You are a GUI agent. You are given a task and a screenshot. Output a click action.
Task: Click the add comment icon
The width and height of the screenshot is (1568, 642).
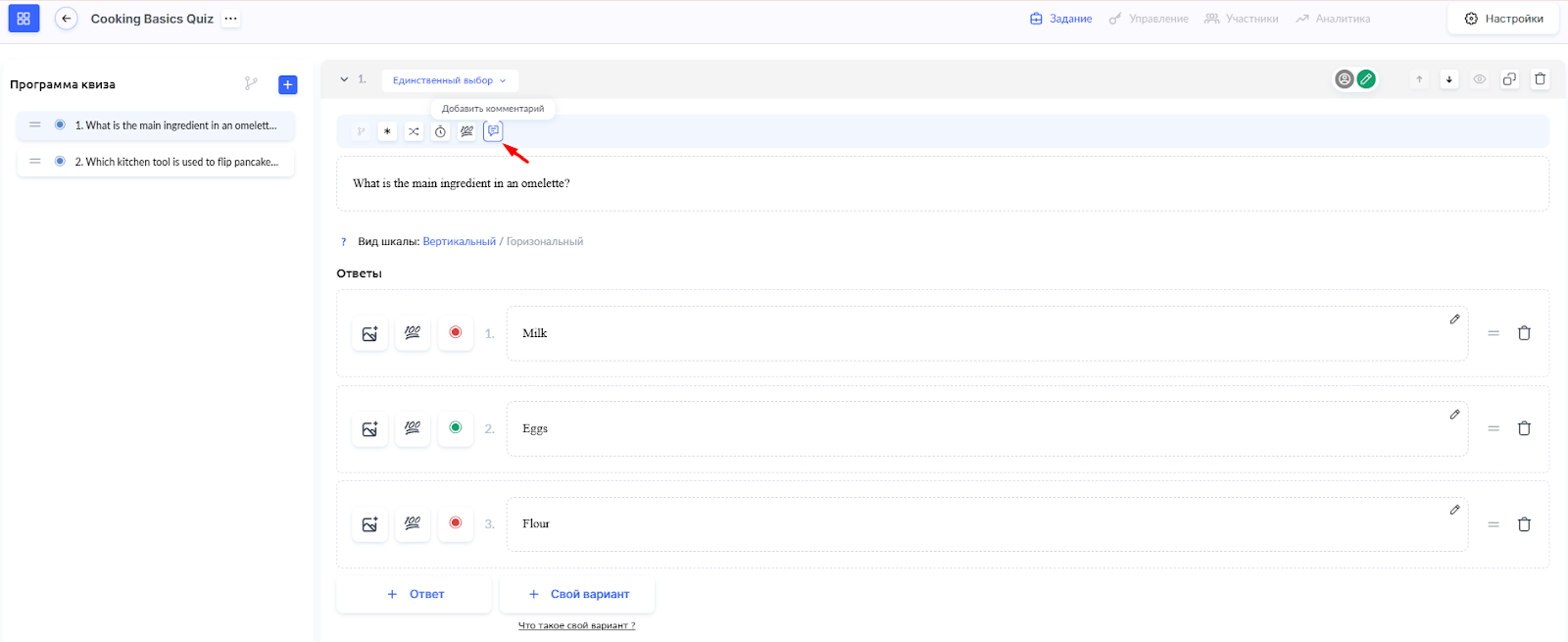493,131
